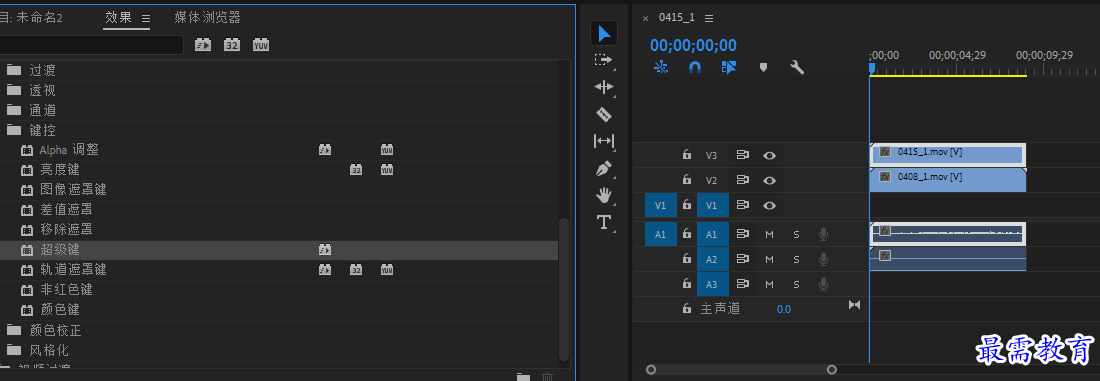Screen dimensions: 1100x381
Task: Toggle track lock on A2
Action: [687, 259]
